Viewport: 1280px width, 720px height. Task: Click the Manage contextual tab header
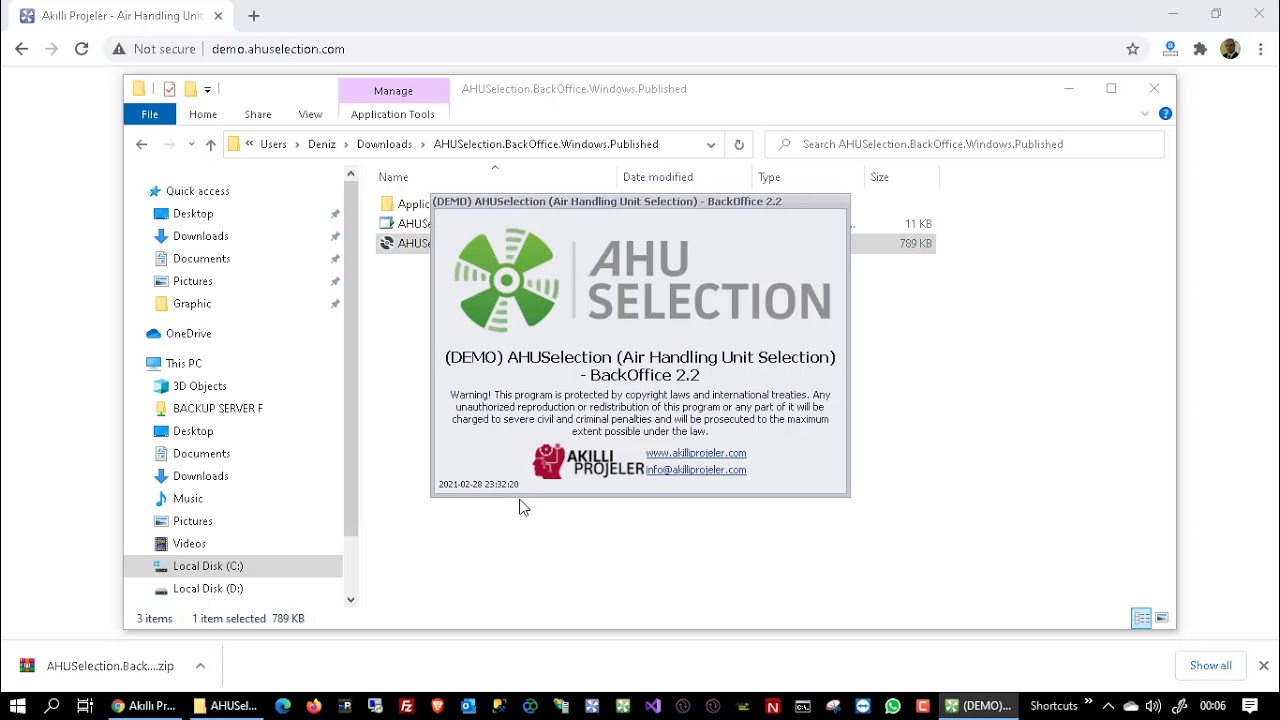tap(393, 90)
